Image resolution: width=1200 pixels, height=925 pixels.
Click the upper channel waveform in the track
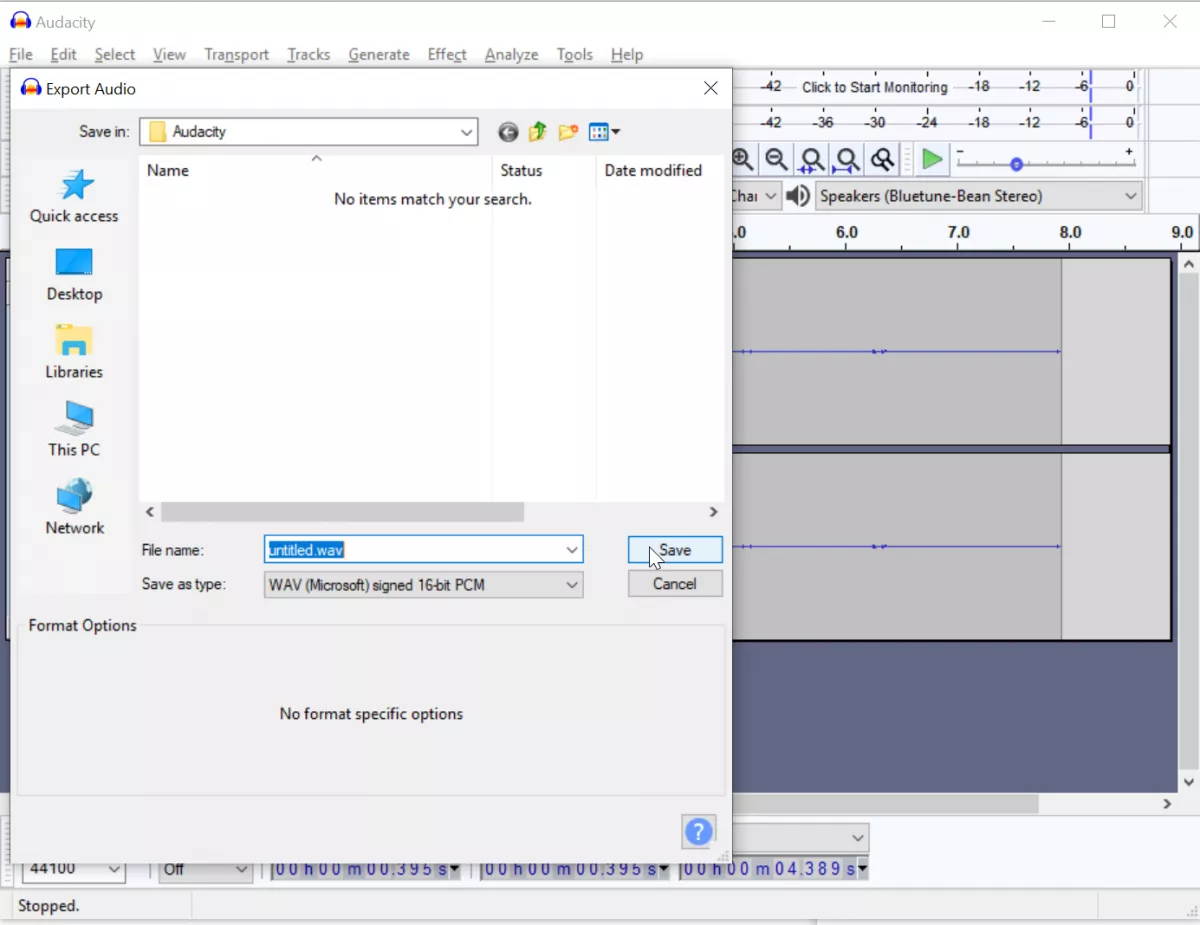point(897,352)
